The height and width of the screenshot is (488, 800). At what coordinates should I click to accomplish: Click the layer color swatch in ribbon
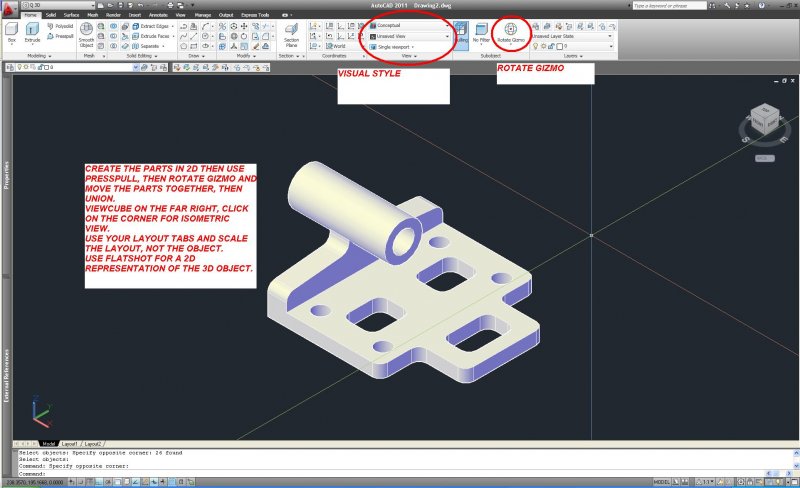coord(559,46)
